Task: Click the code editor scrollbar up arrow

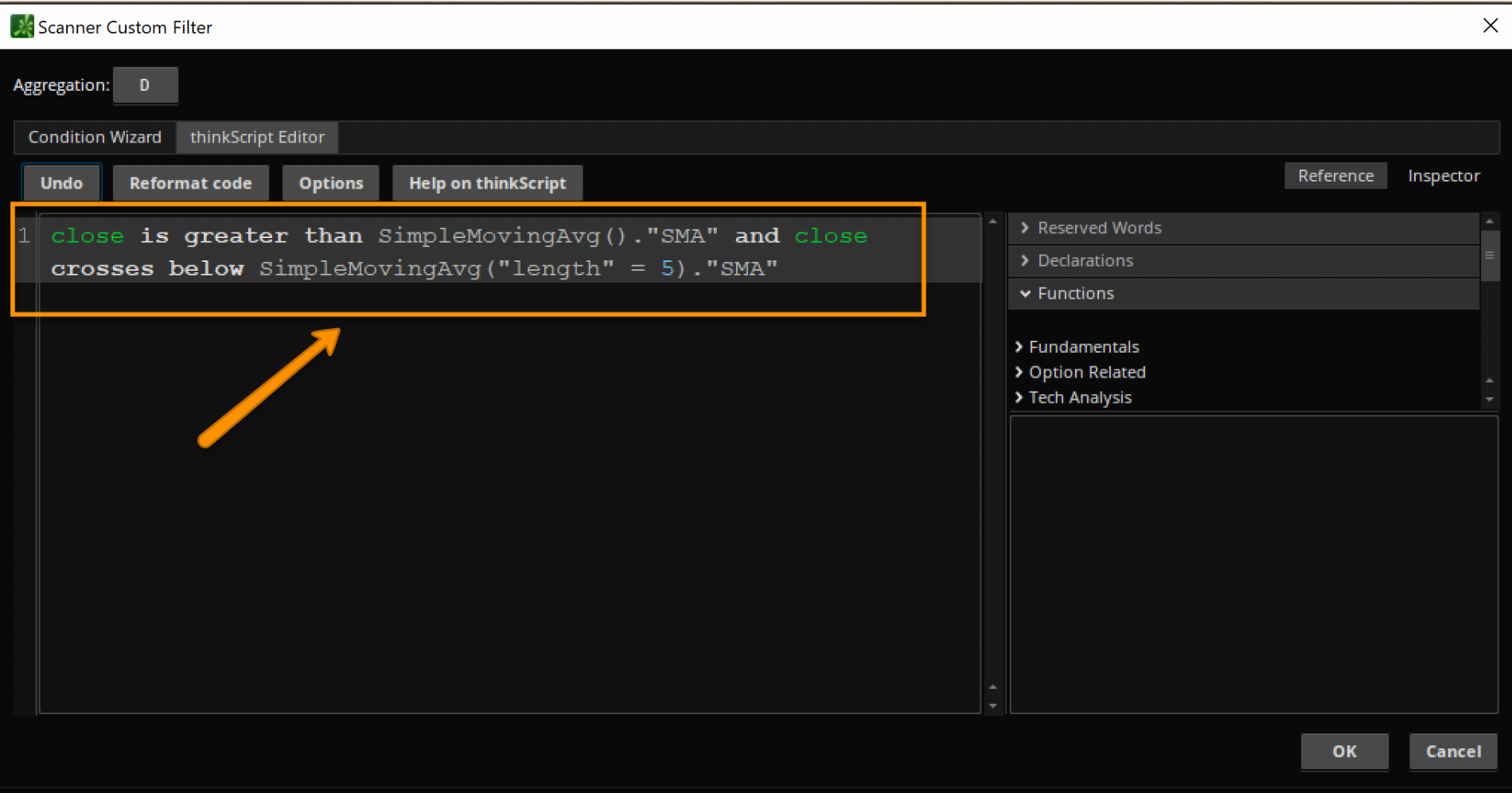Action: (993, 221)
